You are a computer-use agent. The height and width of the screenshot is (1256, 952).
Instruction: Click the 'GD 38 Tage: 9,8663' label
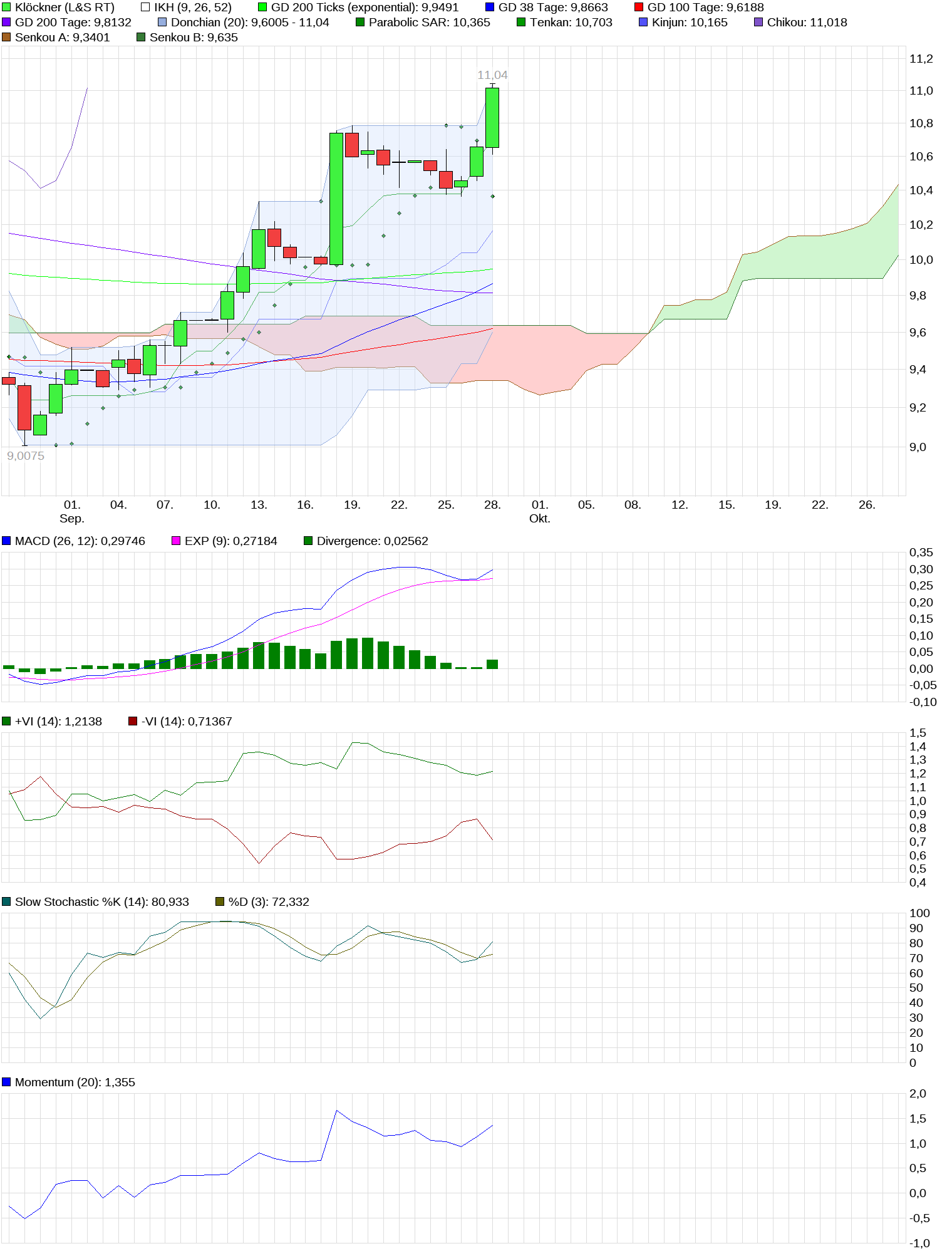(x=553, y=8)
